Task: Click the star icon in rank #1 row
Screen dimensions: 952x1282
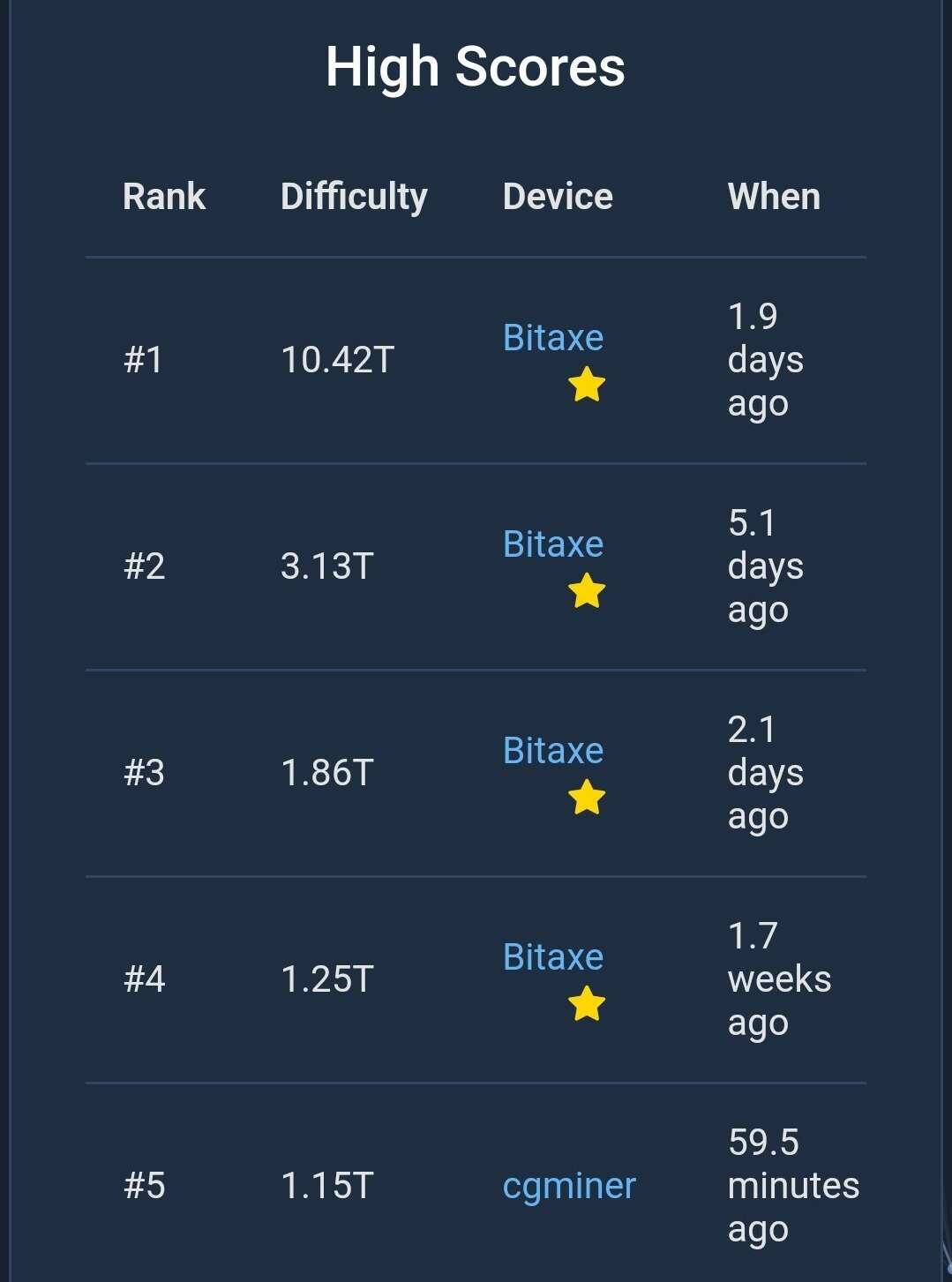Action: click(x=587, y=385)
